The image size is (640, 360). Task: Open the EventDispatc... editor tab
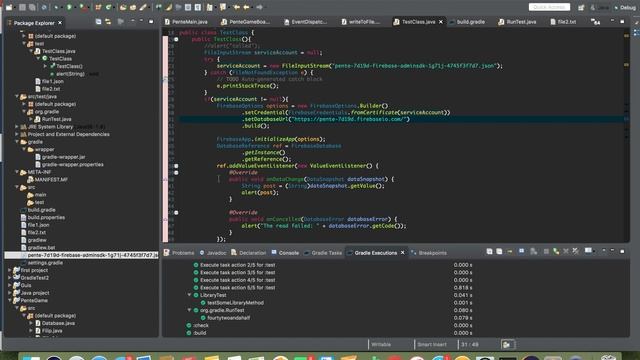[x=305, y=22]
